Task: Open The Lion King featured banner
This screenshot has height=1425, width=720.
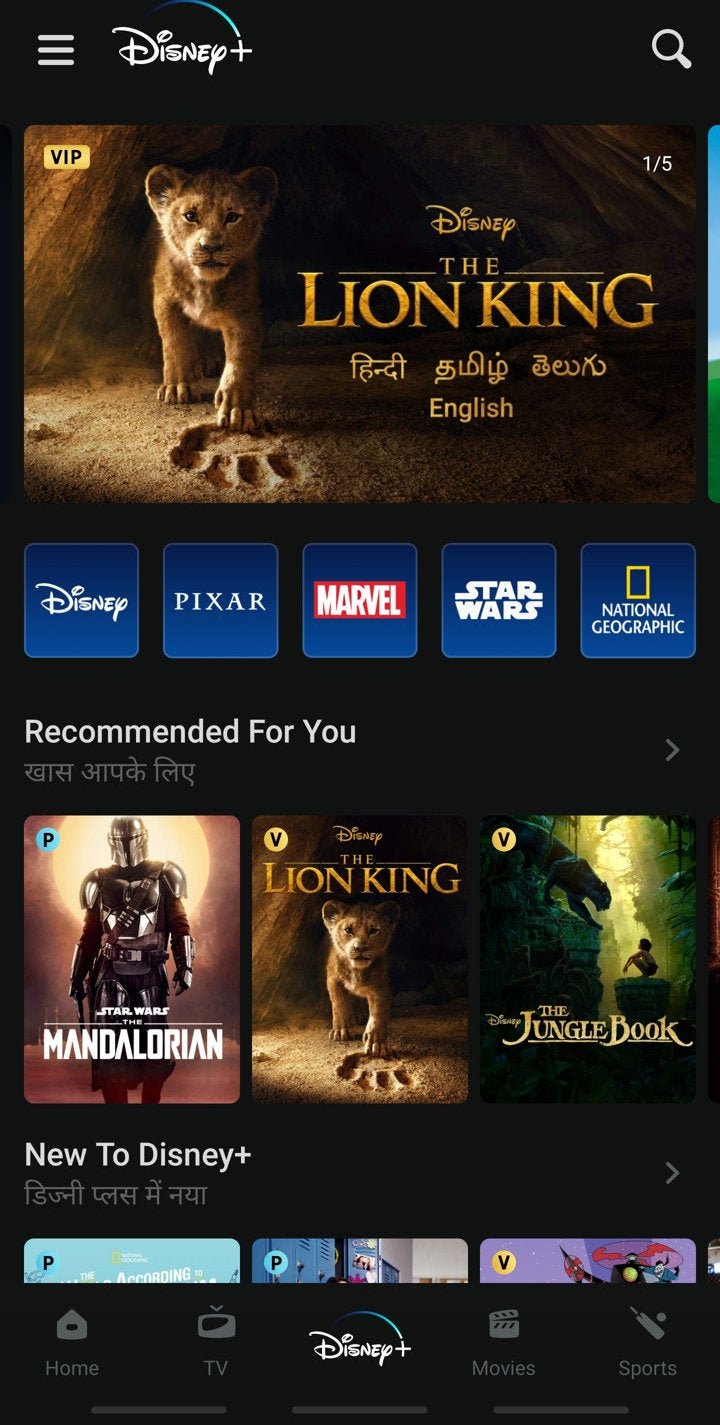Action: (360, 313)
